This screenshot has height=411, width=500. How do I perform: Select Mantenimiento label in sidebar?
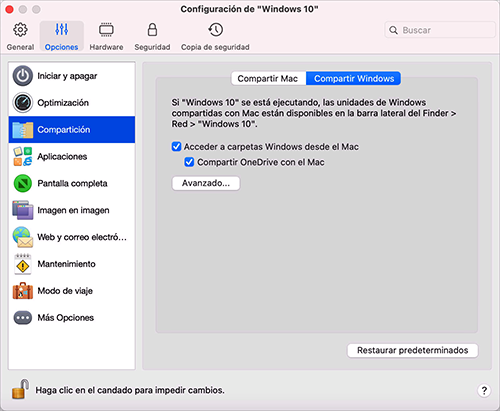[x=66, y=264]
